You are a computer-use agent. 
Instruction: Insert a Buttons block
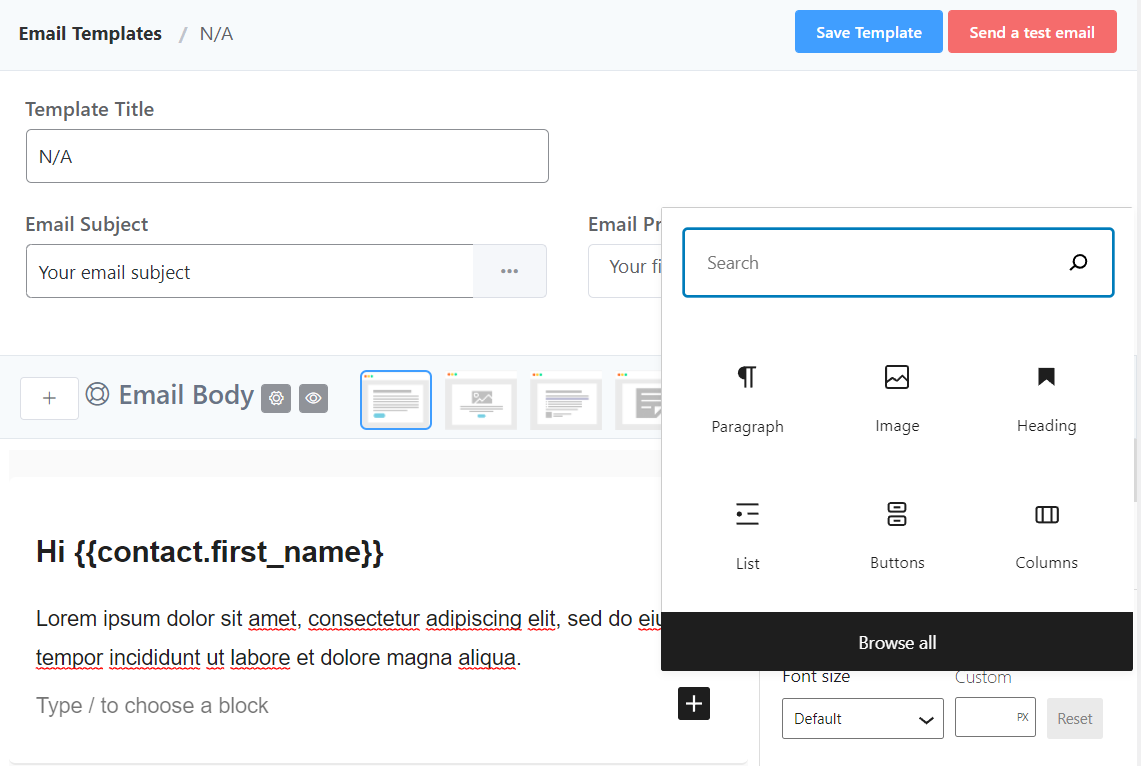896,535
